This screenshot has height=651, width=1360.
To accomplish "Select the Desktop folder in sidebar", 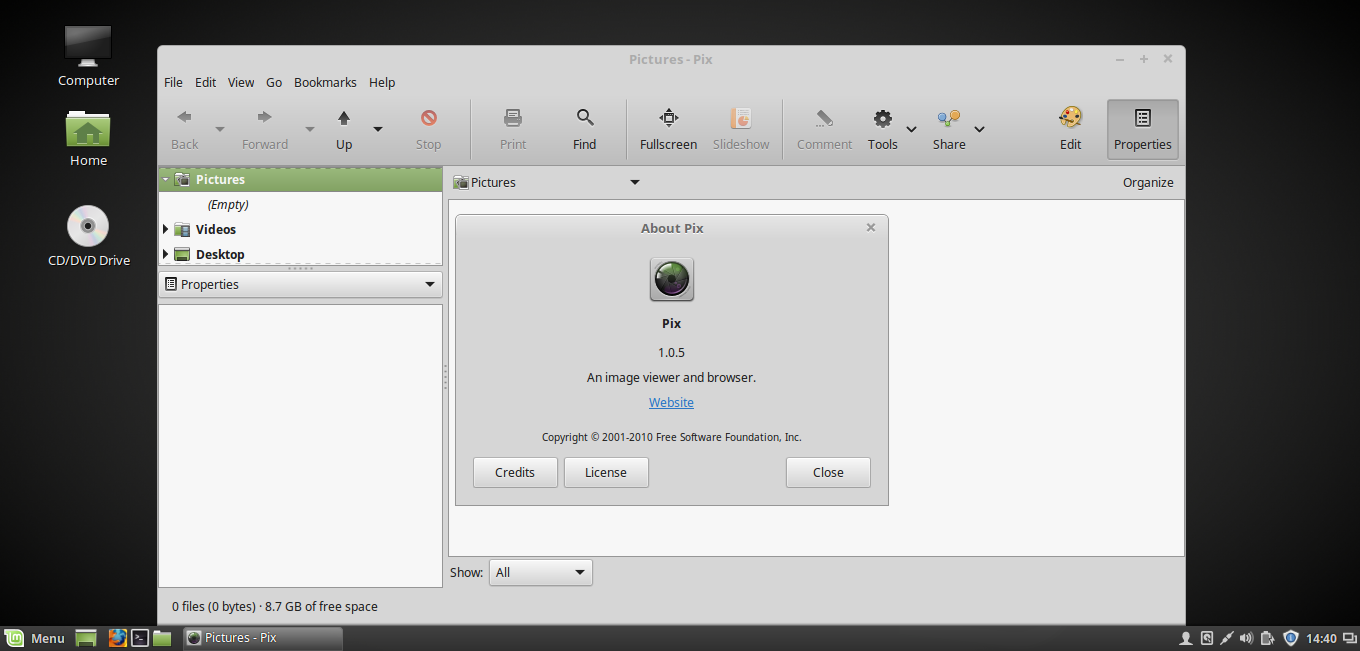I will (220, 254).
